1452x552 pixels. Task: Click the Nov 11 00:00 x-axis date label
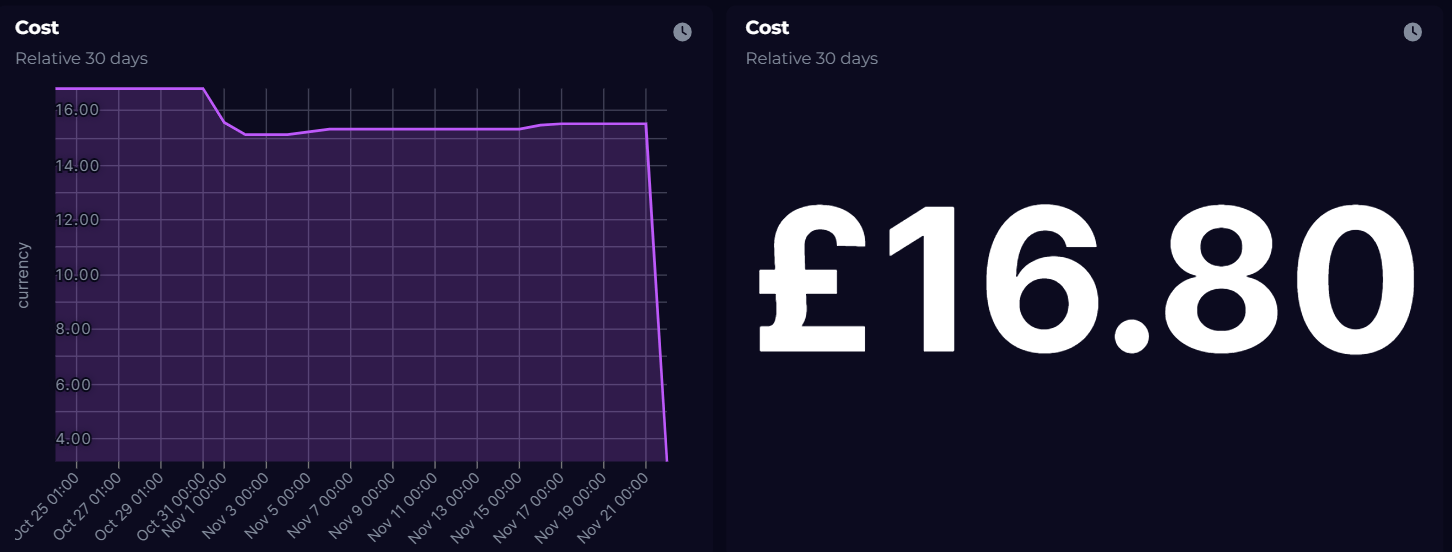[x=405, y=506]
